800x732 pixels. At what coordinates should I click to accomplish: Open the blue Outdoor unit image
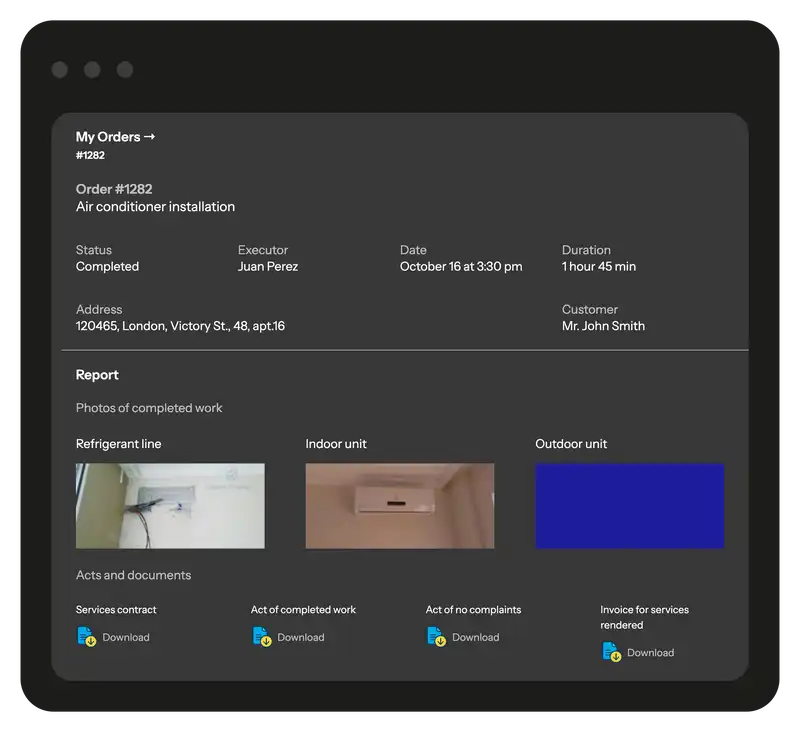(629, 506)
